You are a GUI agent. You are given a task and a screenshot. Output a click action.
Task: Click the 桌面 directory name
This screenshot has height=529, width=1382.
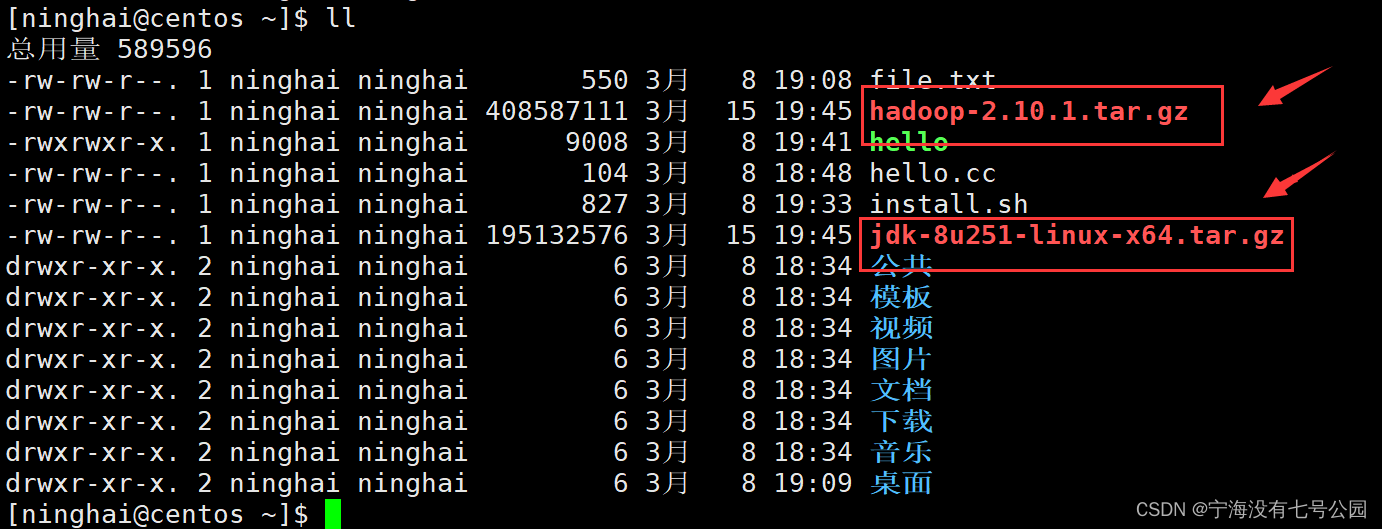coord(901,483)
